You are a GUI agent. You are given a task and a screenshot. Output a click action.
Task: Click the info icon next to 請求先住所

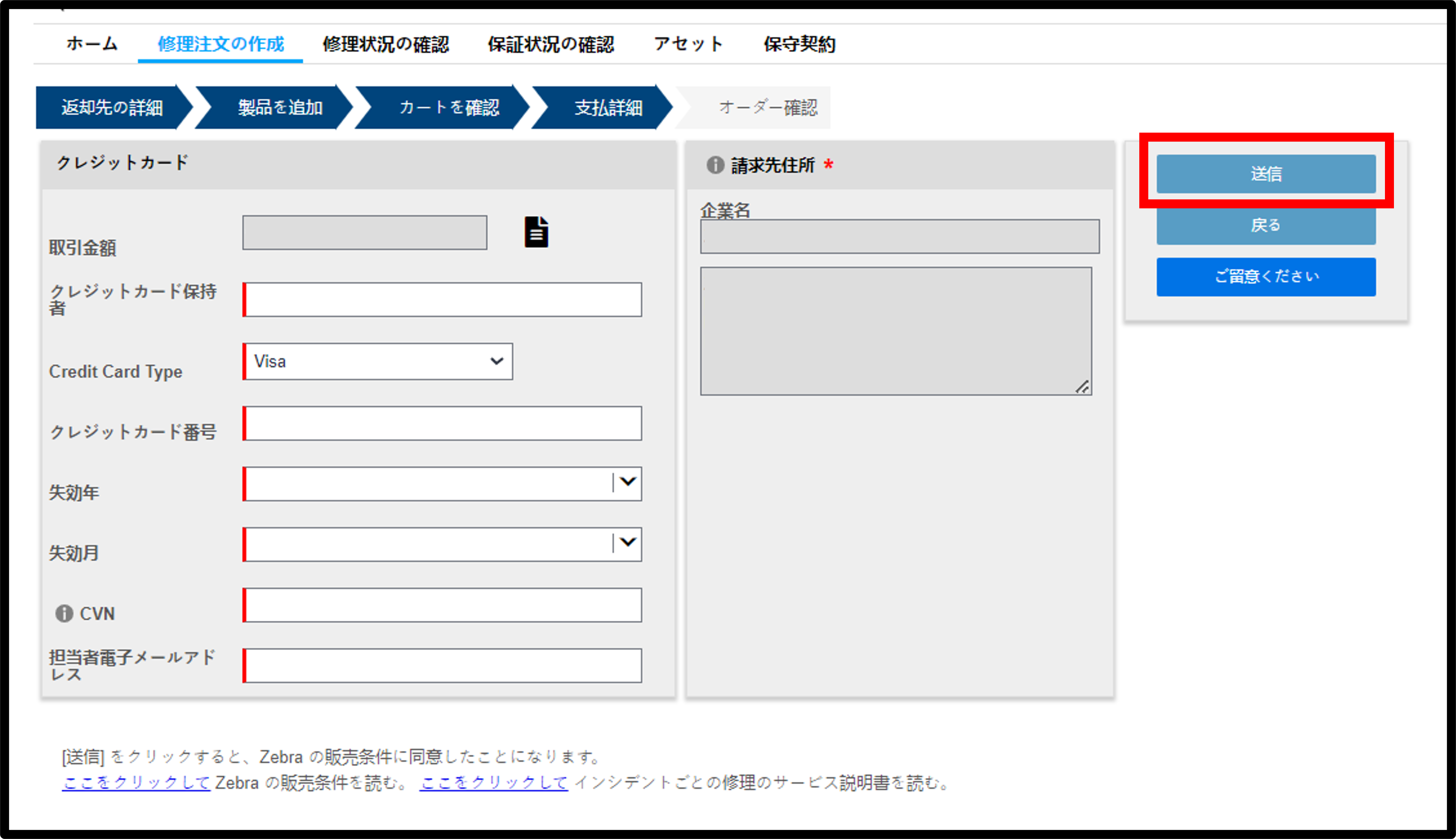[715, 166]
